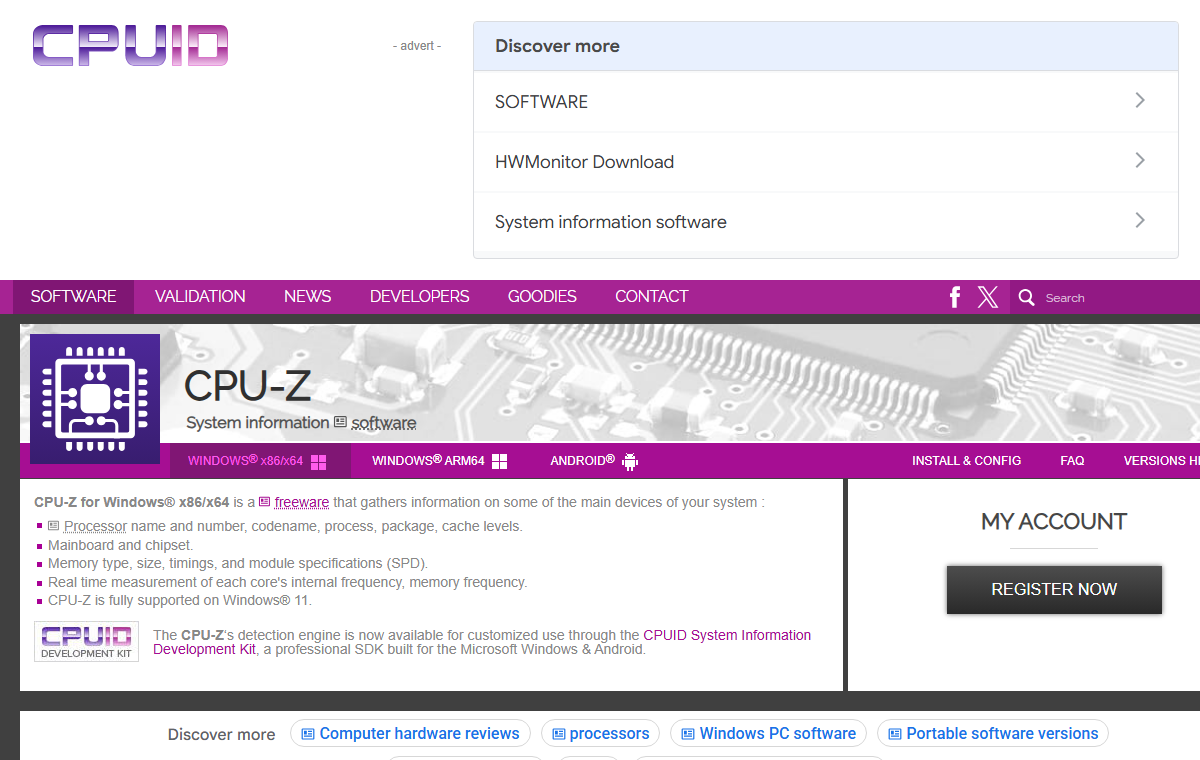Expand the SOFTWARE ad row chevron

tap(1140, 101)
